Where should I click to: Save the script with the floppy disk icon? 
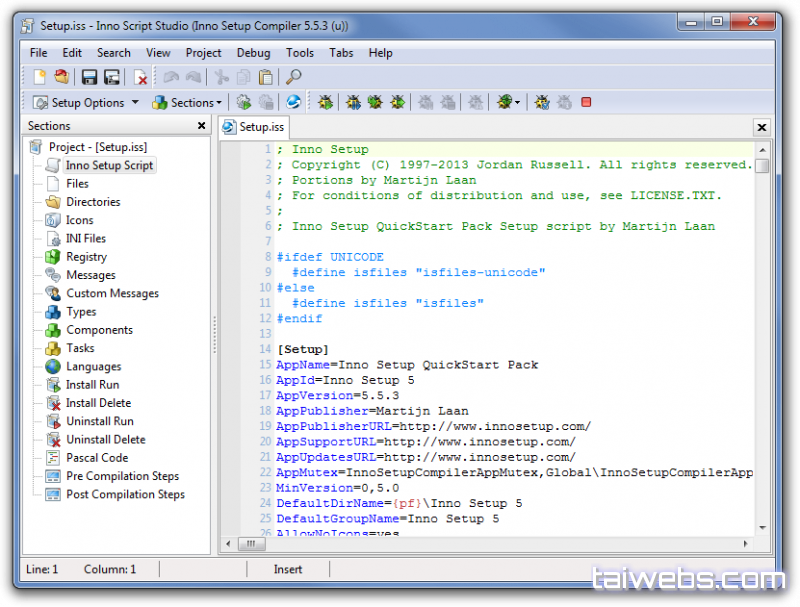point(89,77)
